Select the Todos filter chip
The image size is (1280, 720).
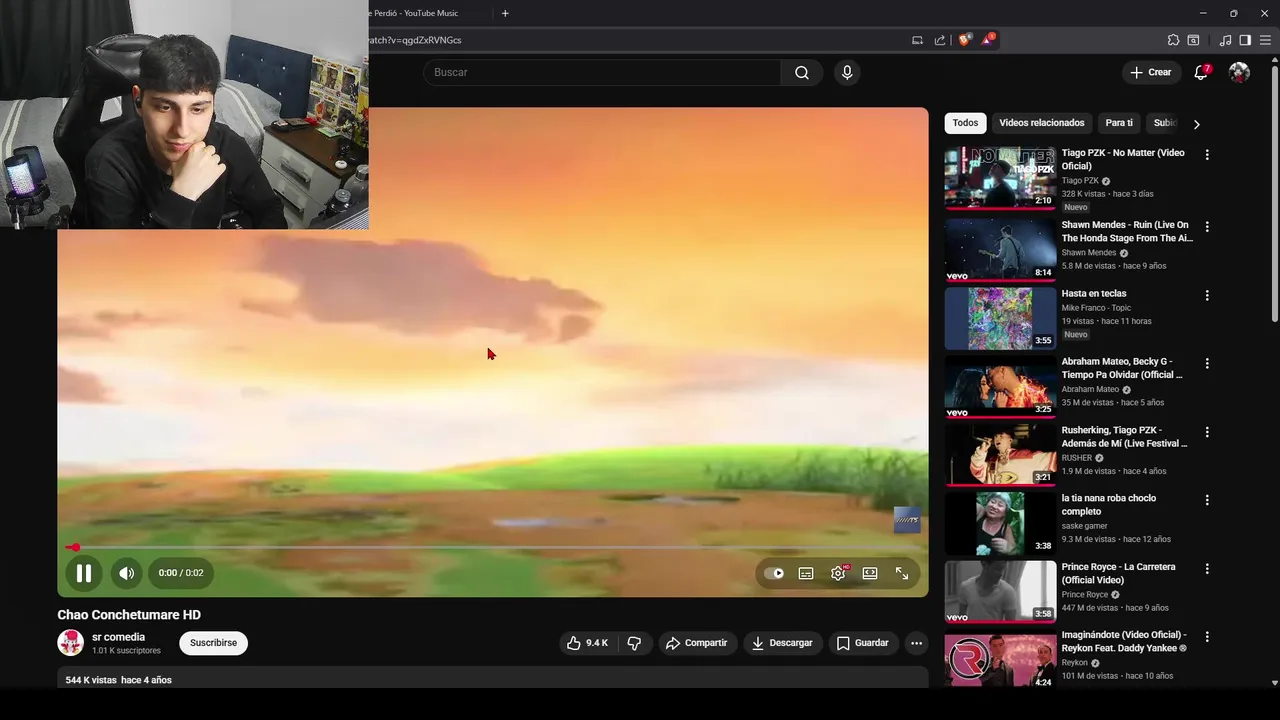coord(965,123)
